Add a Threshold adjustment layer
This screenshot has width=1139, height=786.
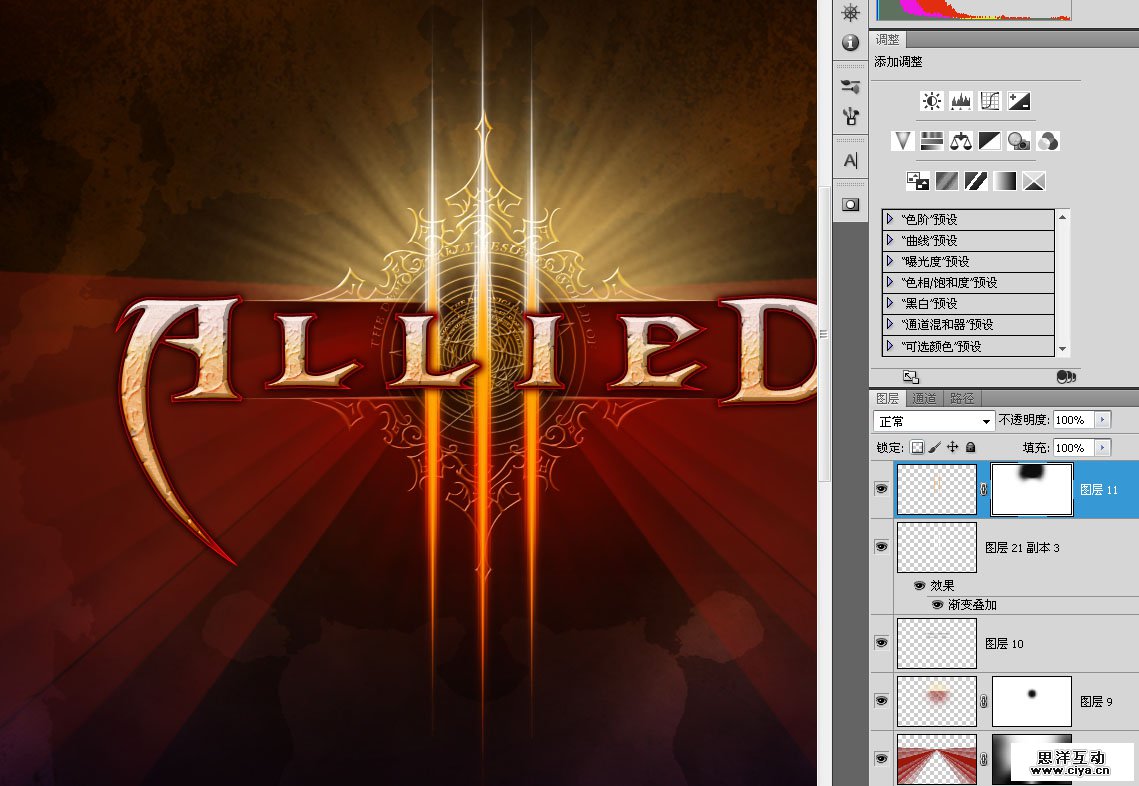pos(976,181)
